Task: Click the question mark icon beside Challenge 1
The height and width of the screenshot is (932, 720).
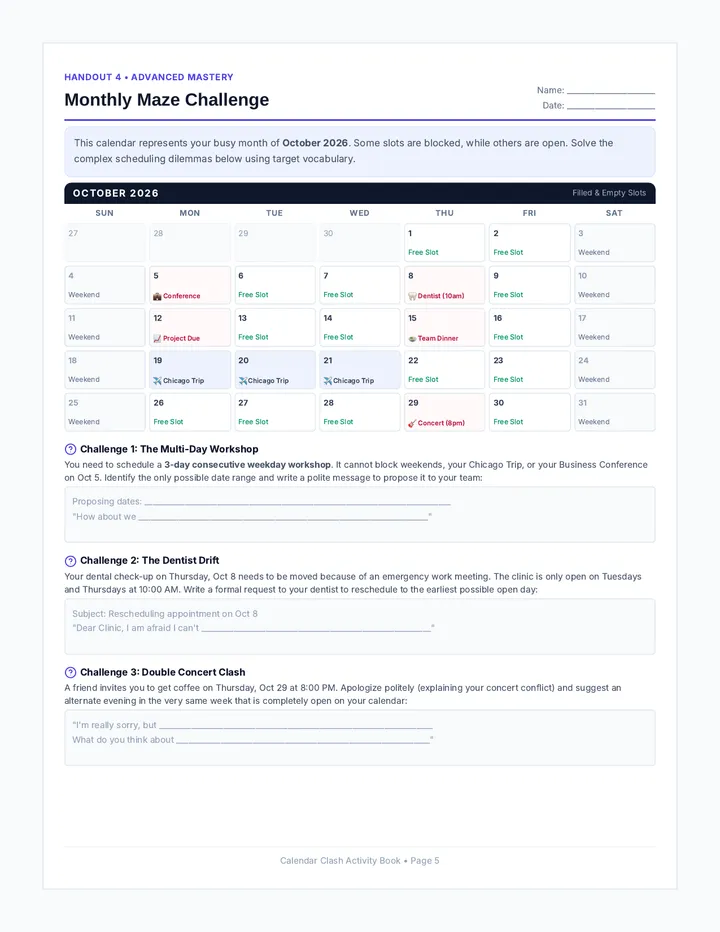Action: click(70, 449)
